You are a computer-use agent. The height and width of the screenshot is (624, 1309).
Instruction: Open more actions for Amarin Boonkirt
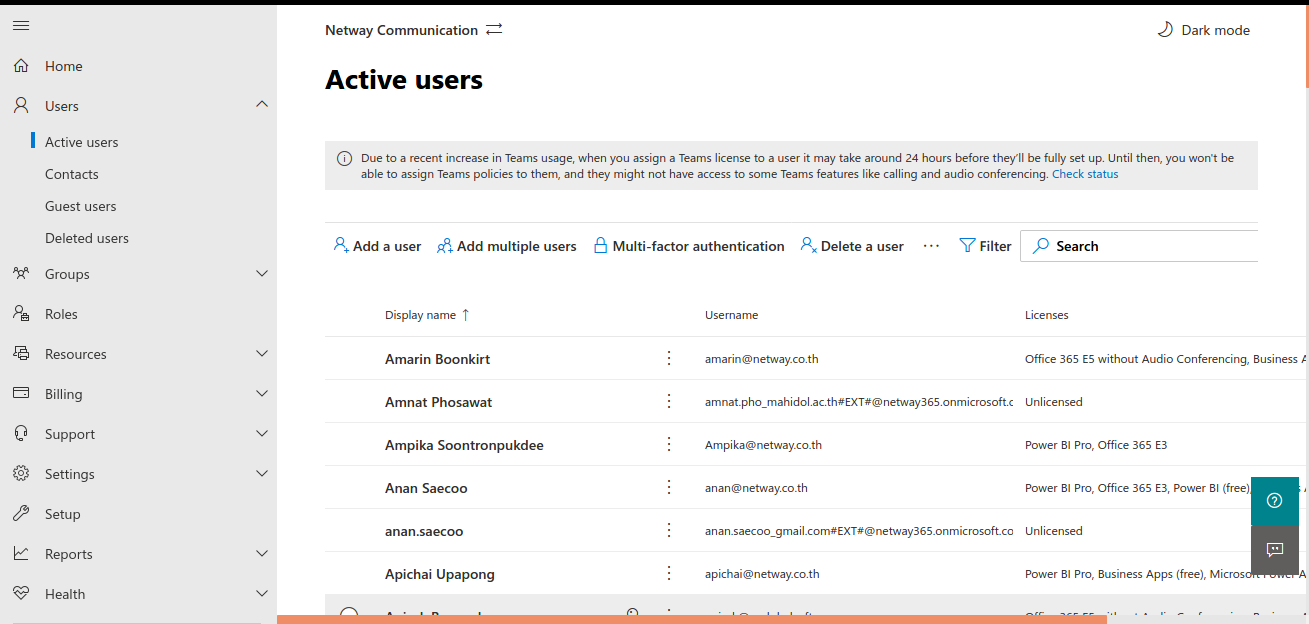coord(669,358)
